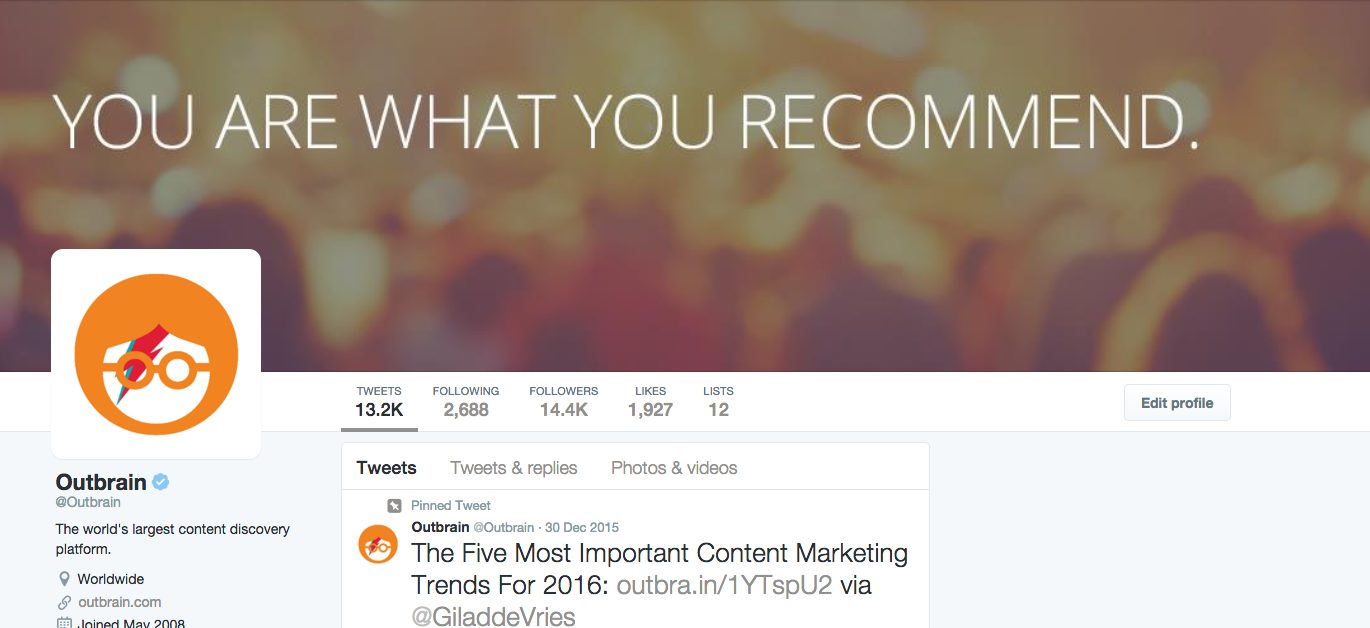Click the pinned tweet pin icon

tap(395, 506)
